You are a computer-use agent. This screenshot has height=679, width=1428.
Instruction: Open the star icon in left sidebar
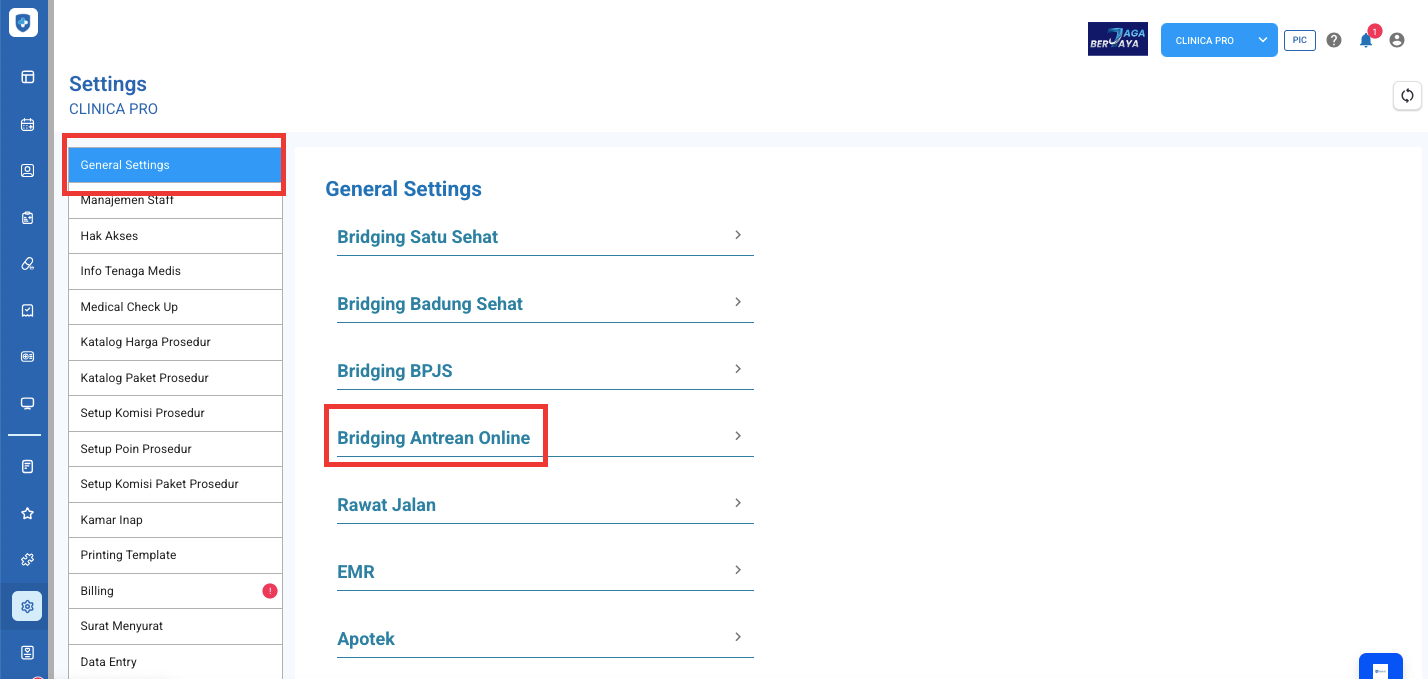click(x=27, y=513)
